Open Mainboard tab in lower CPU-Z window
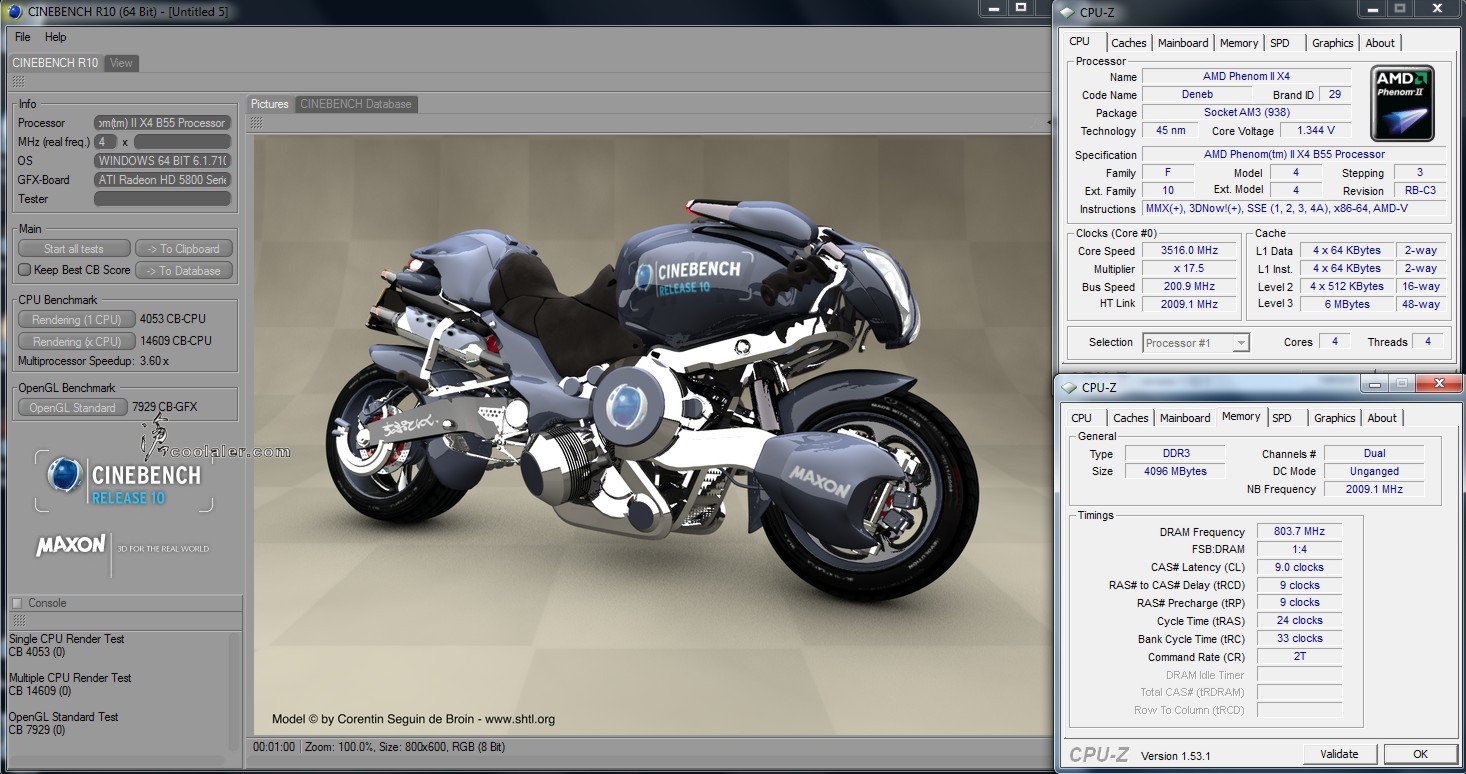 [1185, 418]
